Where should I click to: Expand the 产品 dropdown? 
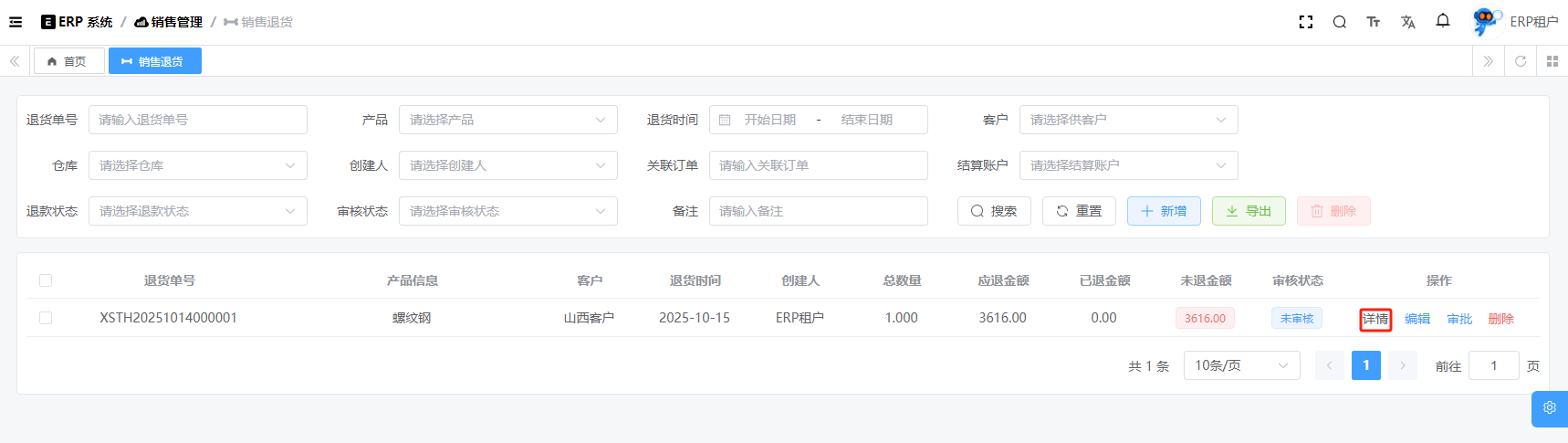[x=507, y=120]
